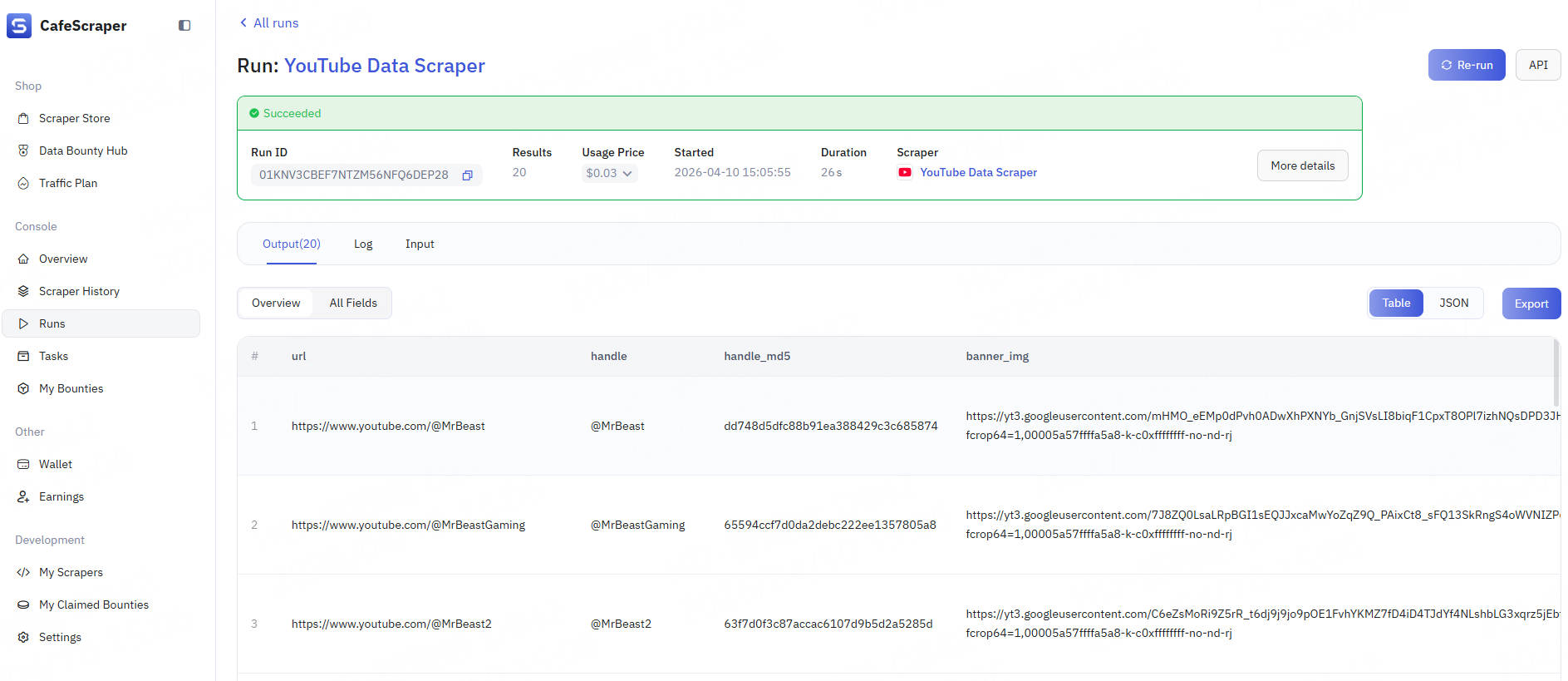Expand run info with More details
Viewport: 1568px width, 681px height.
1302,165
